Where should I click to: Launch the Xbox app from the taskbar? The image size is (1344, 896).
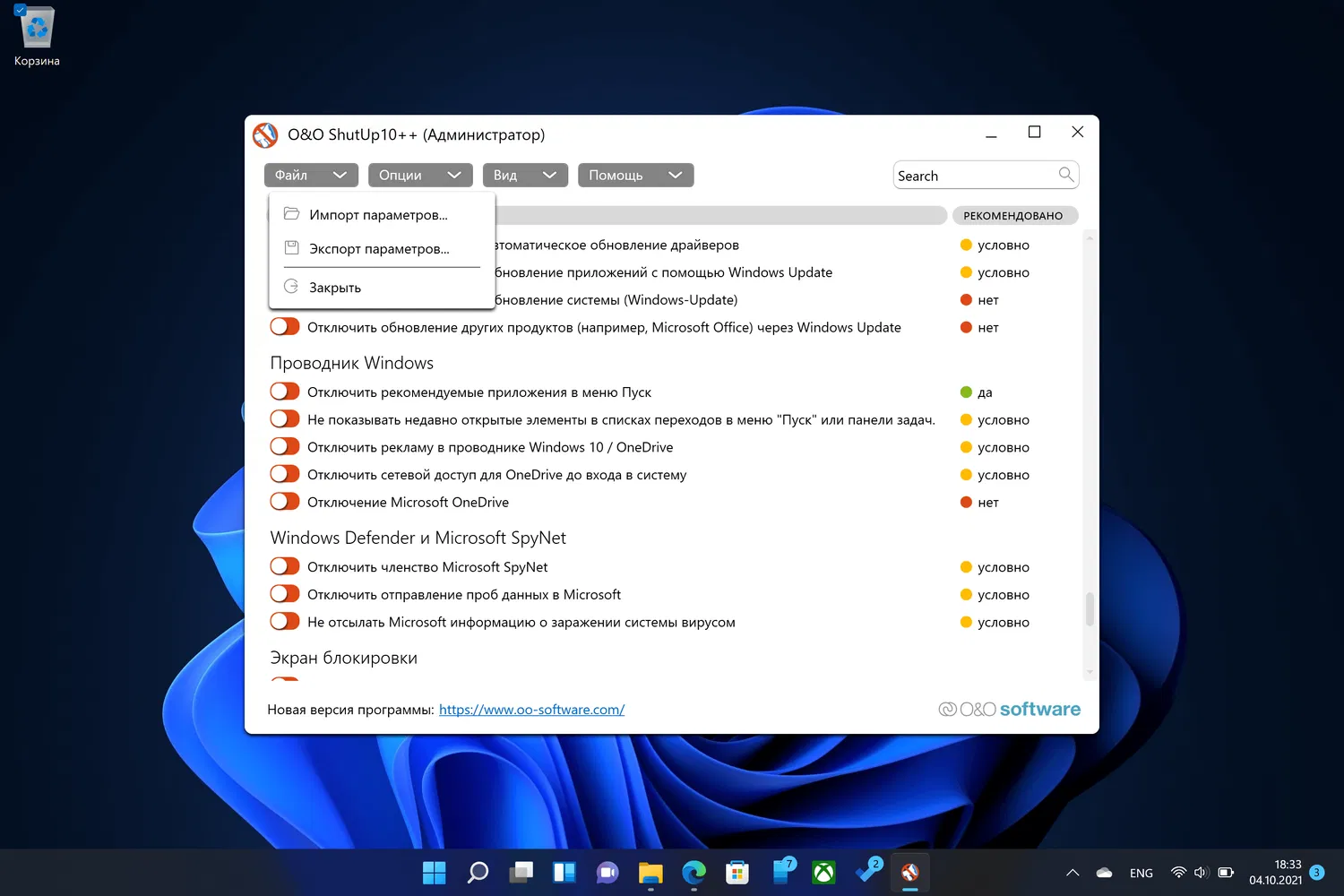823,872
